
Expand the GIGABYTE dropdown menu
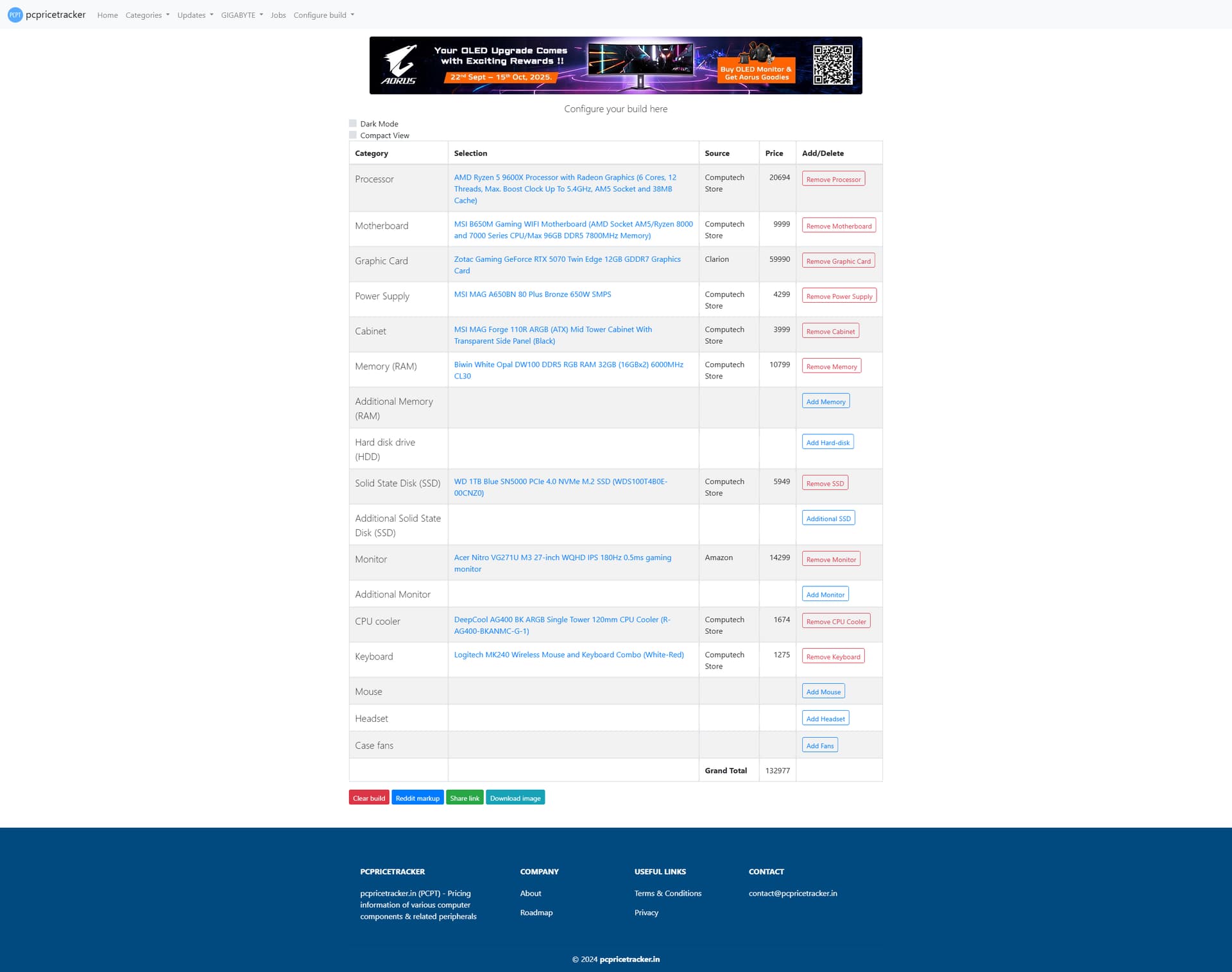tap(242, 15)
